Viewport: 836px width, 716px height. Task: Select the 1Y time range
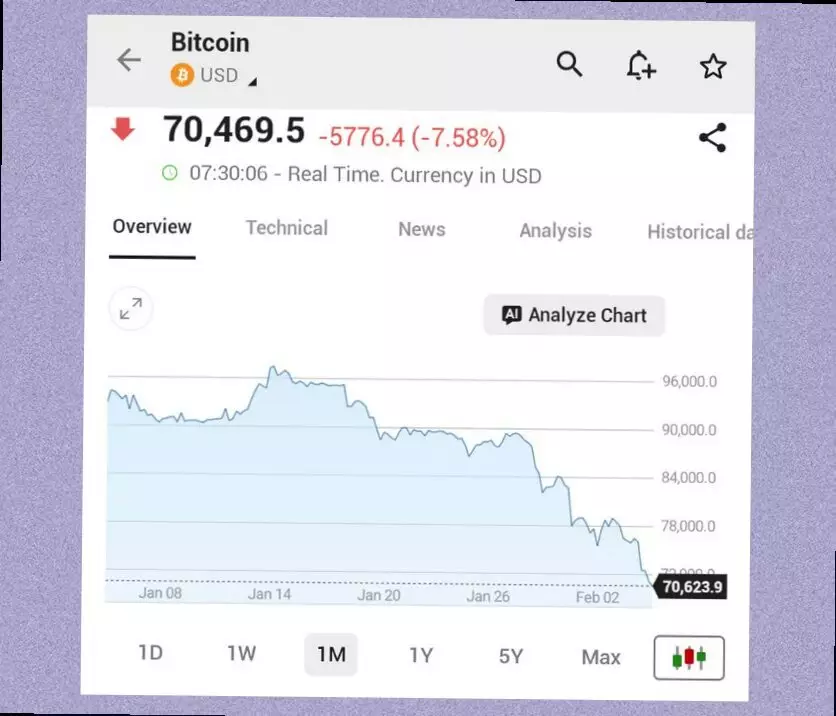(x=421, y=656)
